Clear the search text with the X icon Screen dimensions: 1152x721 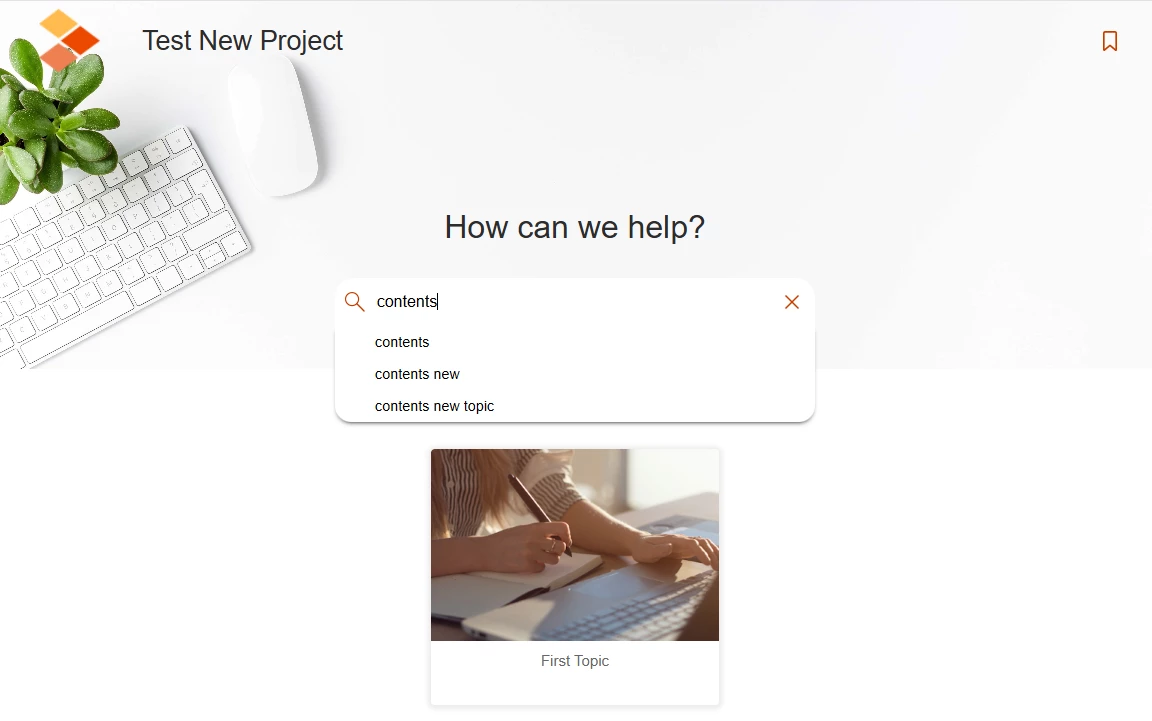point(791,302)
